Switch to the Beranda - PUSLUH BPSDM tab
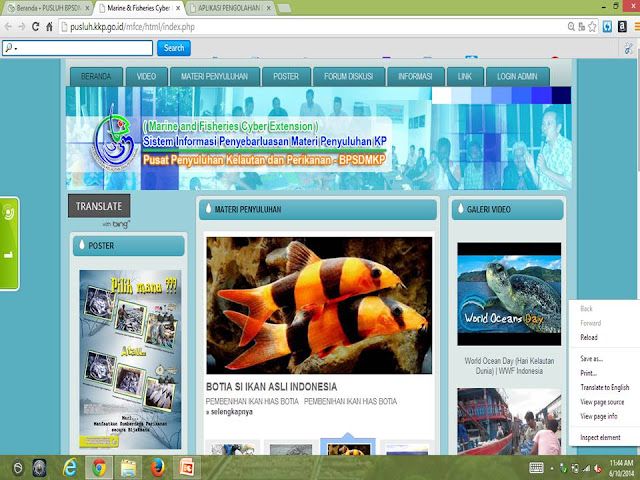The height and width of the screenshot is (480, 640). pyautogui.click(x=47, y=8)
